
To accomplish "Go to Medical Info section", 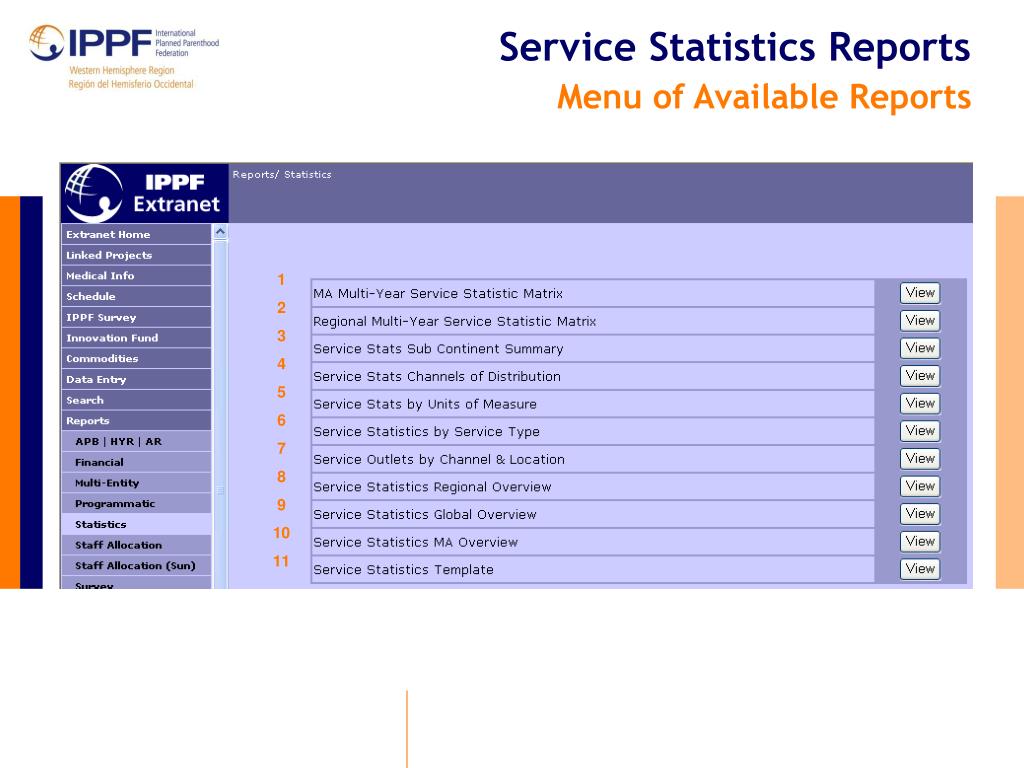I will pos(136,276).
